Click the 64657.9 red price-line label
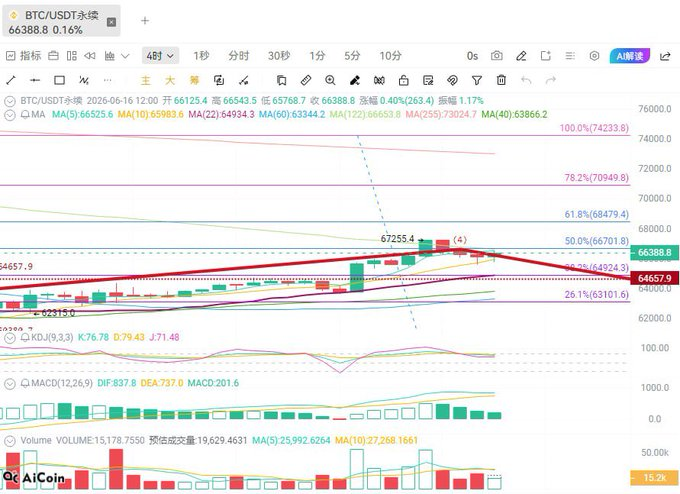 pos(654,278)
